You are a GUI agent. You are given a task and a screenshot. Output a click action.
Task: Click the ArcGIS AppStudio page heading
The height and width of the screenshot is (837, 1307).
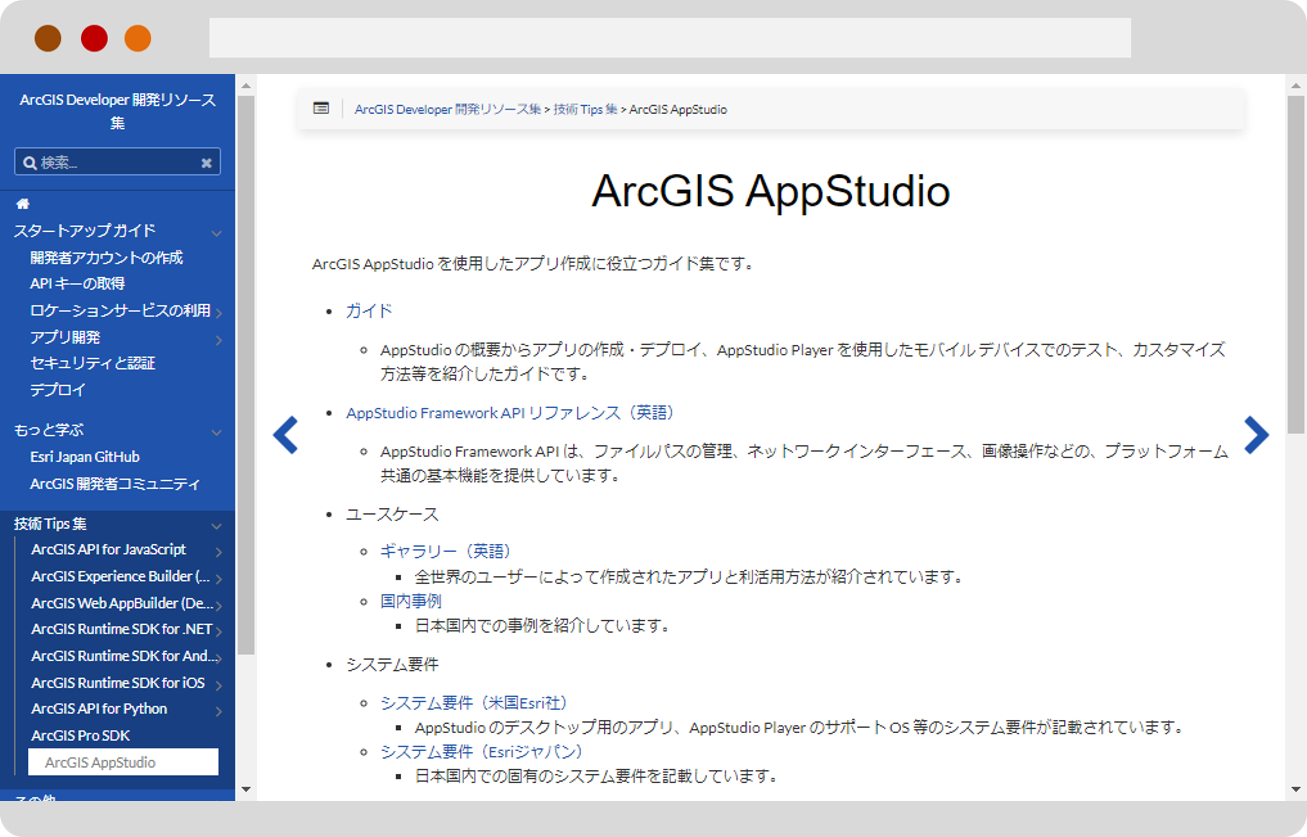pos(770,191)
